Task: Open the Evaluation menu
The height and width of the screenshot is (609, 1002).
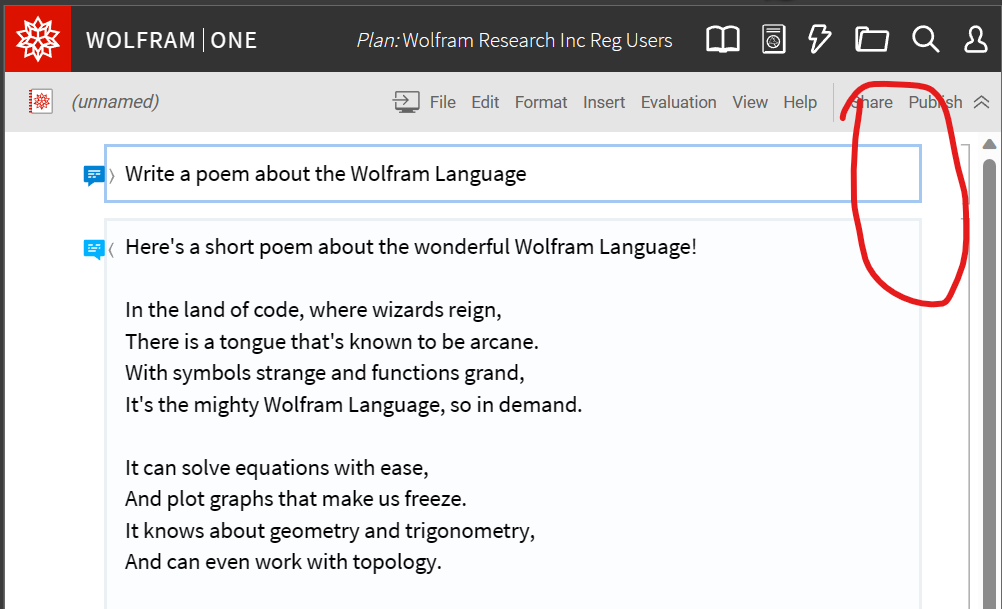Action: tap(678, 102)
